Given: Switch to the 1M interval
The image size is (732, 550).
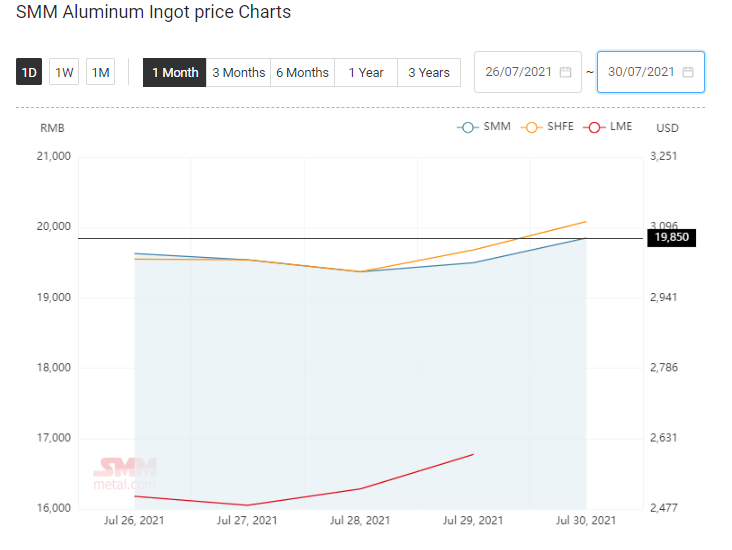Looking at the screenshot, I should point(100,72).
